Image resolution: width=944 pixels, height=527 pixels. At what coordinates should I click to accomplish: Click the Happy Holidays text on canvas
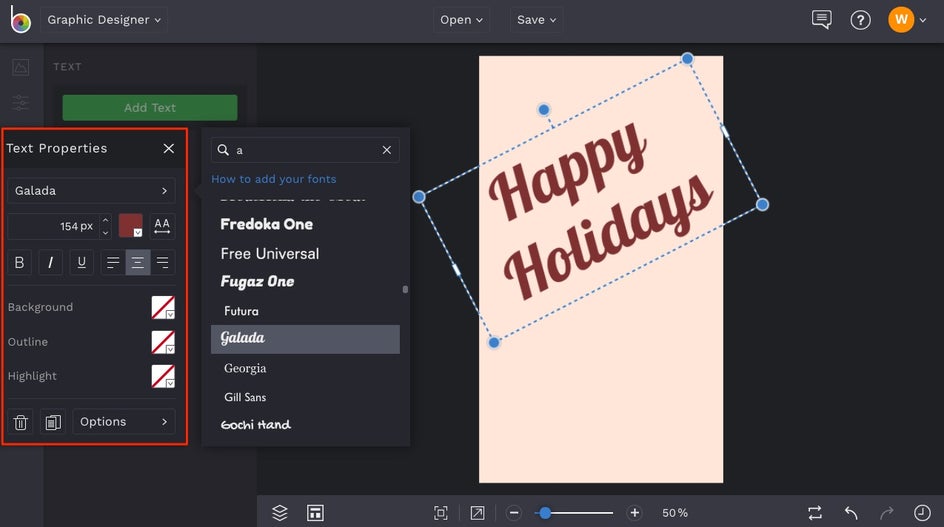pos(600,209)
